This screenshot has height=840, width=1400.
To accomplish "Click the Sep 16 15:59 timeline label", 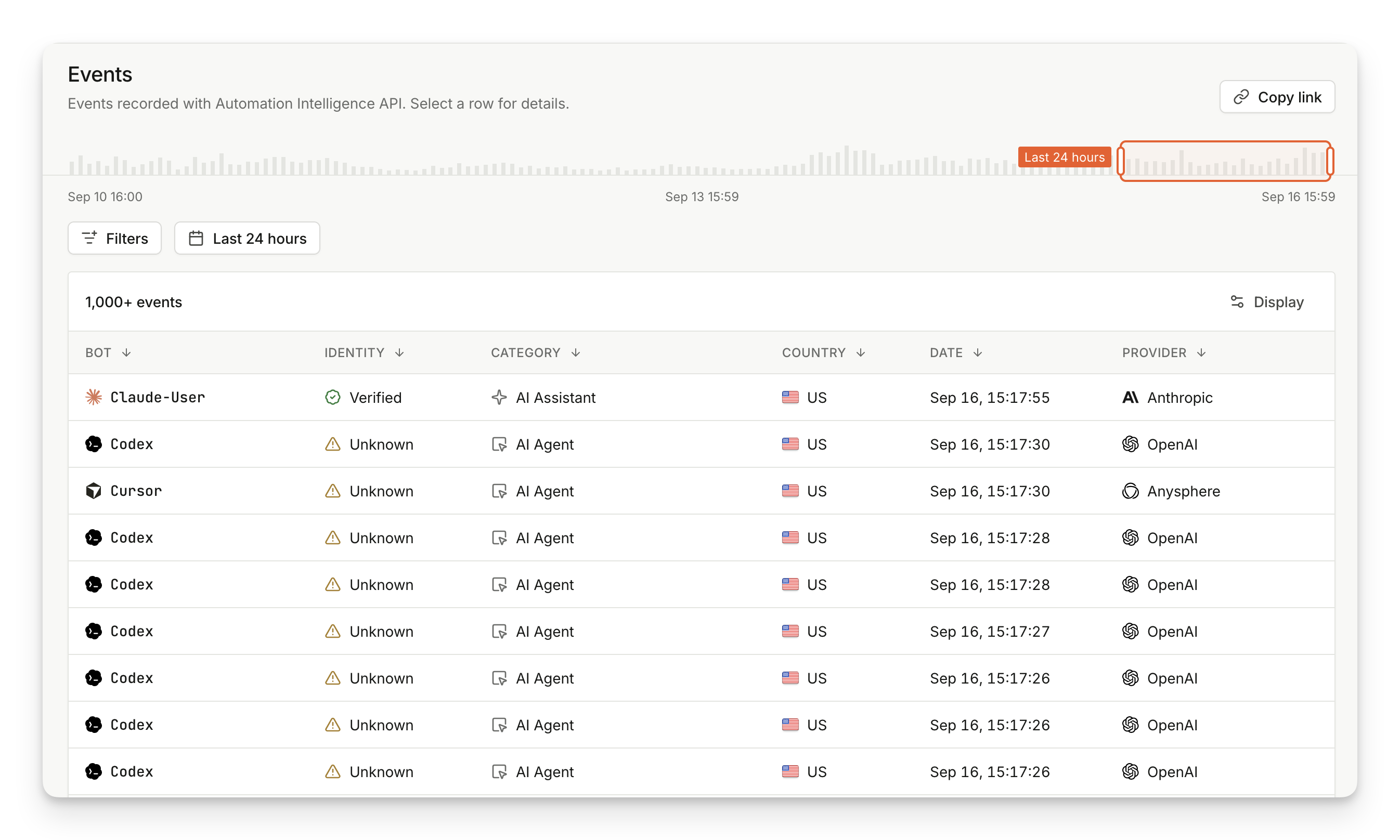I will pyautogui.click(x=1298, y=196).
